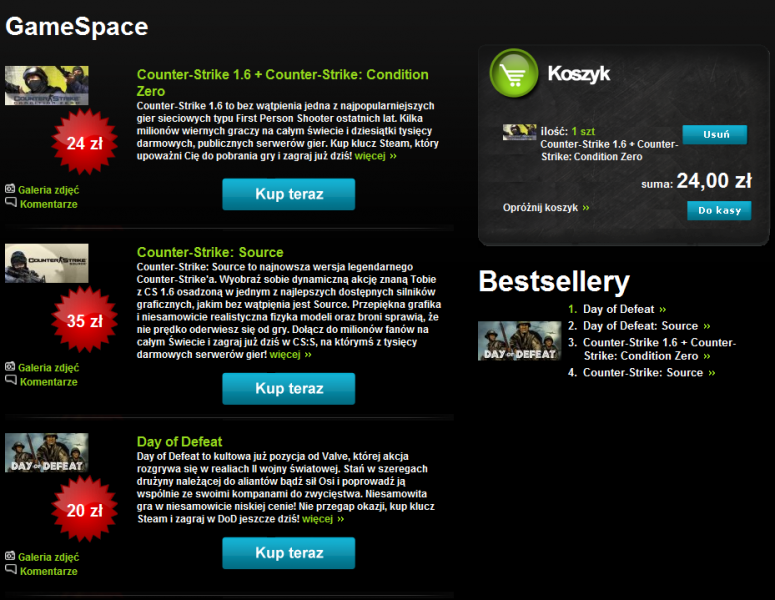The width and height of the screenshot is (775, 600).
Task: Buy Counter-Strike 1.6 with Kup teraz button
Action: pos(289,194)
